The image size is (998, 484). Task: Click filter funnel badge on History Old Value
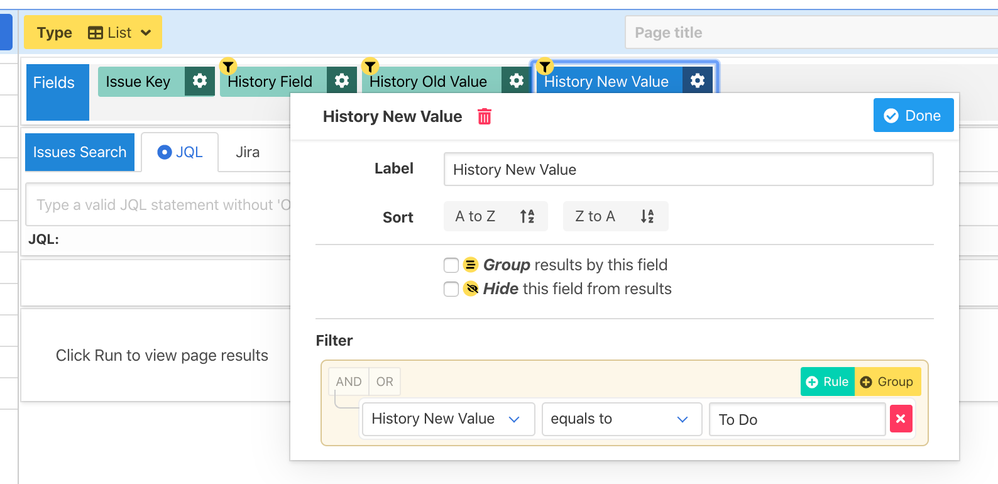pyautogui.click(x=370, y=67)
